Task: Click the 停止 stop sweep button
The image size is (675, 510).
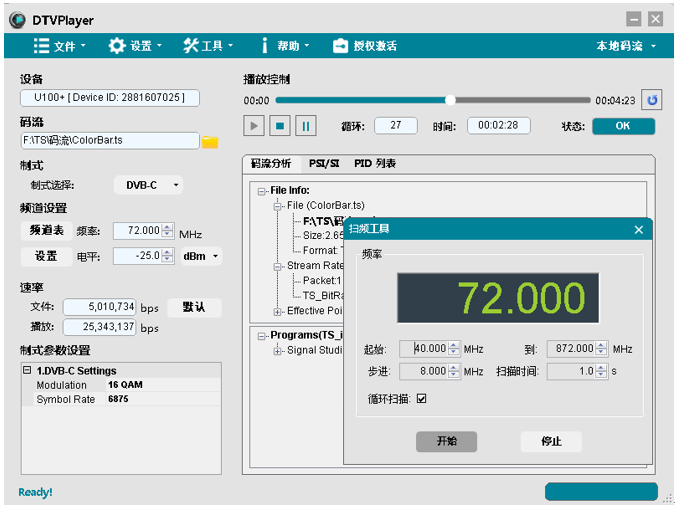Action: click(x=551, y=442)
